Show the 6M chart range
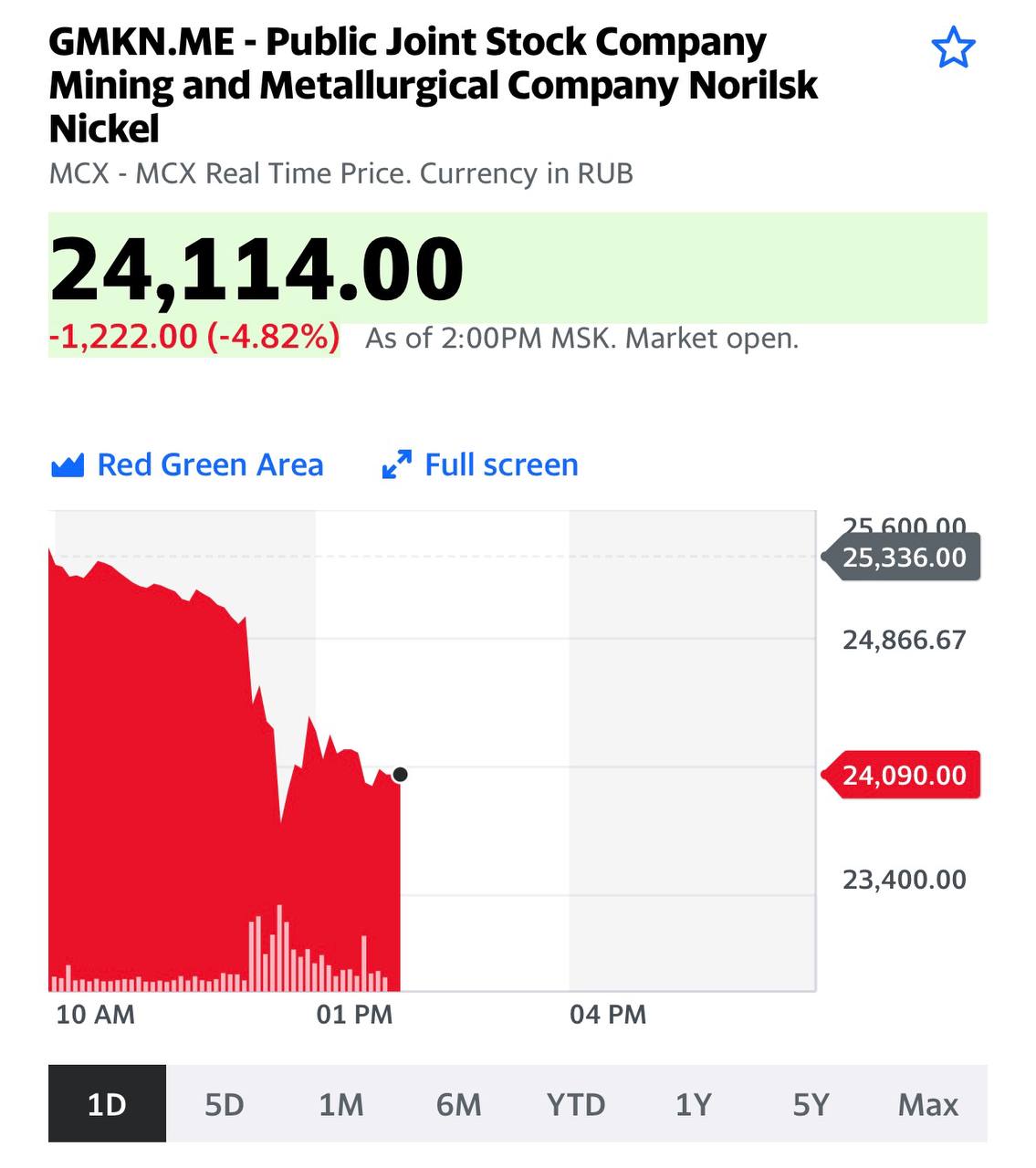Image resolution: width=1036 pixels, height=1168 pixels. tap(458, 1104)
